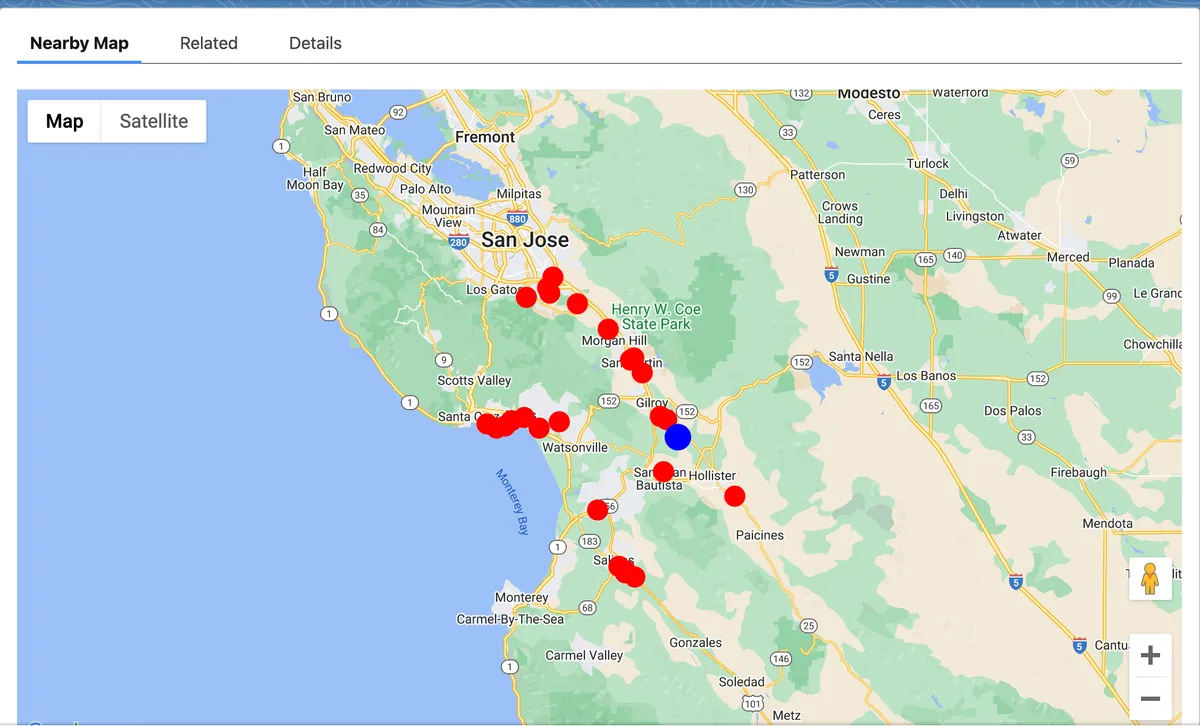
Task: Click the red marker north of Salinas near route 183
Action: tap(597, 510)
